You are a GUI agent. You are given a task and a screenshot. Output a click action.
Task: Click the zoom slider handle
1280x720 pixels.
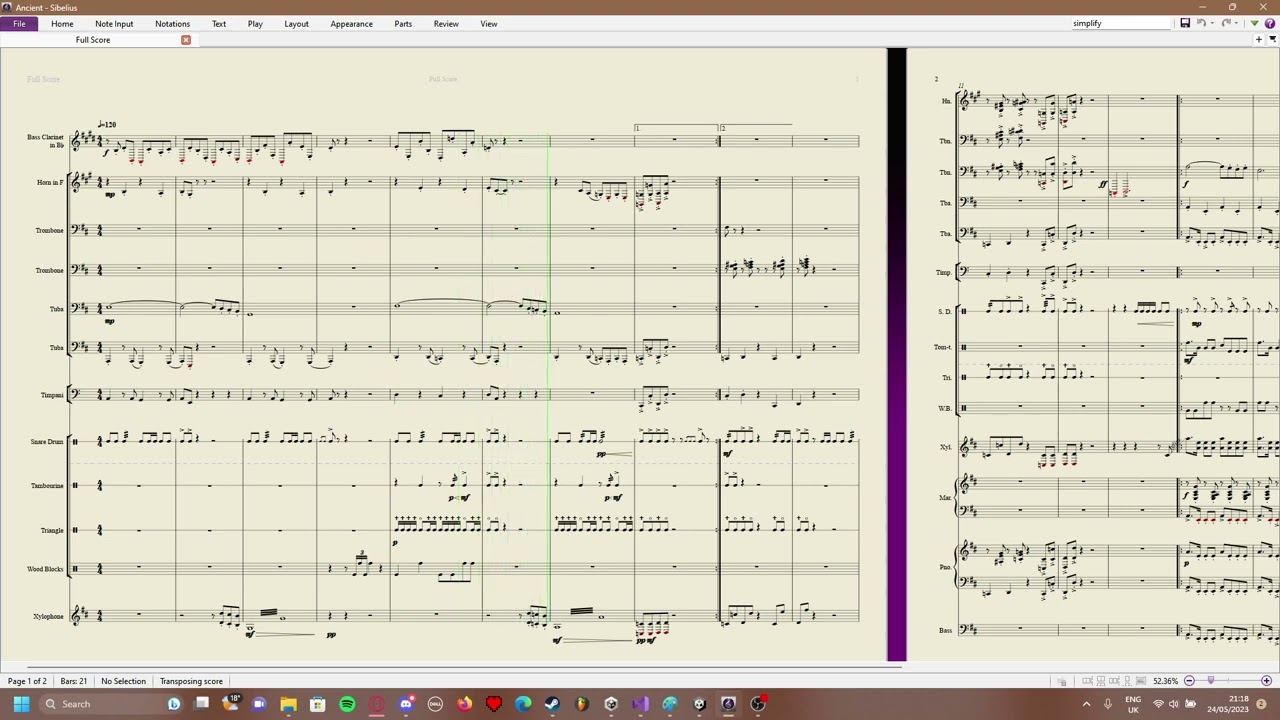(1211, 681)
